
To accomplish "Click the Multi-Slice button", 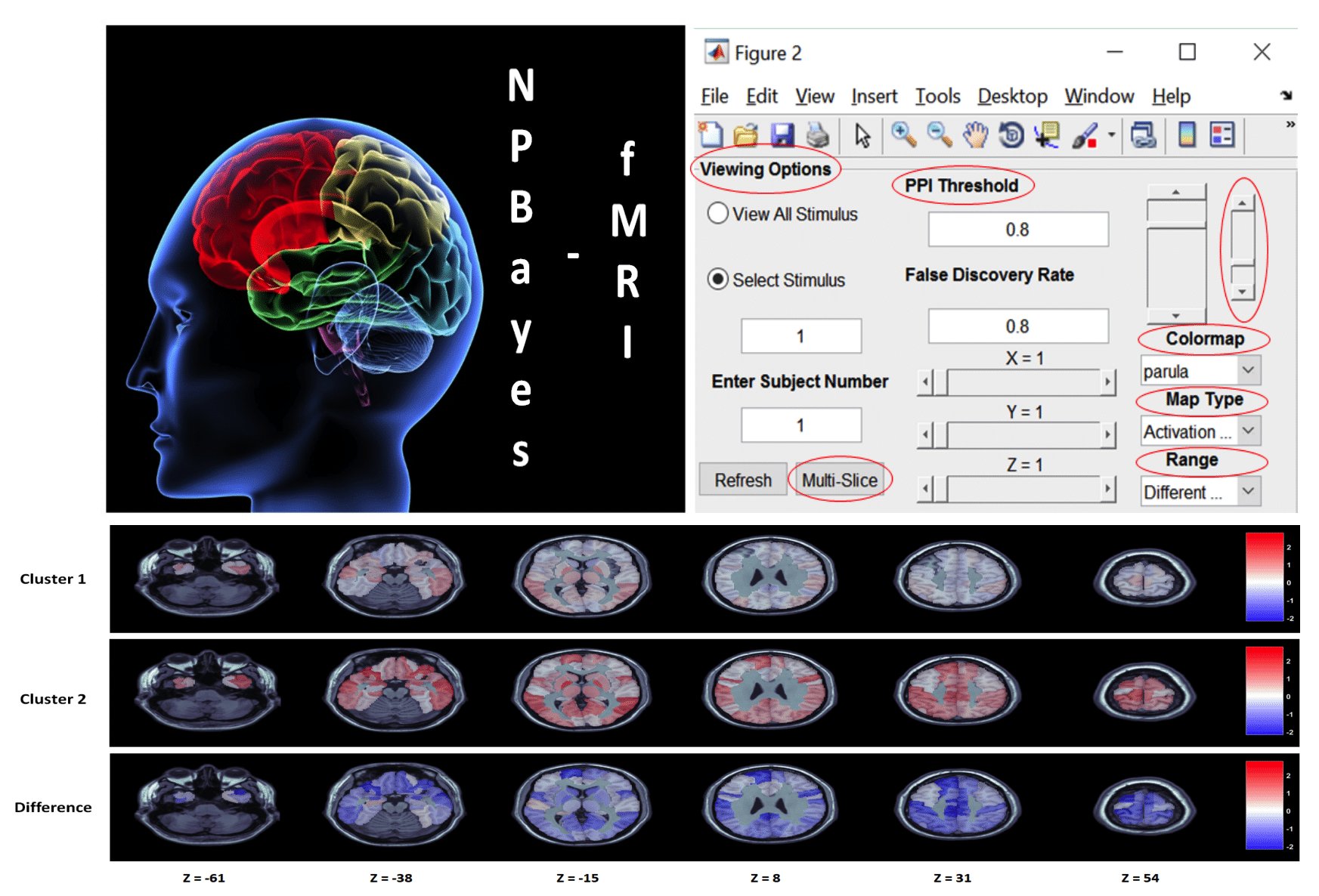I will [840, 480].
